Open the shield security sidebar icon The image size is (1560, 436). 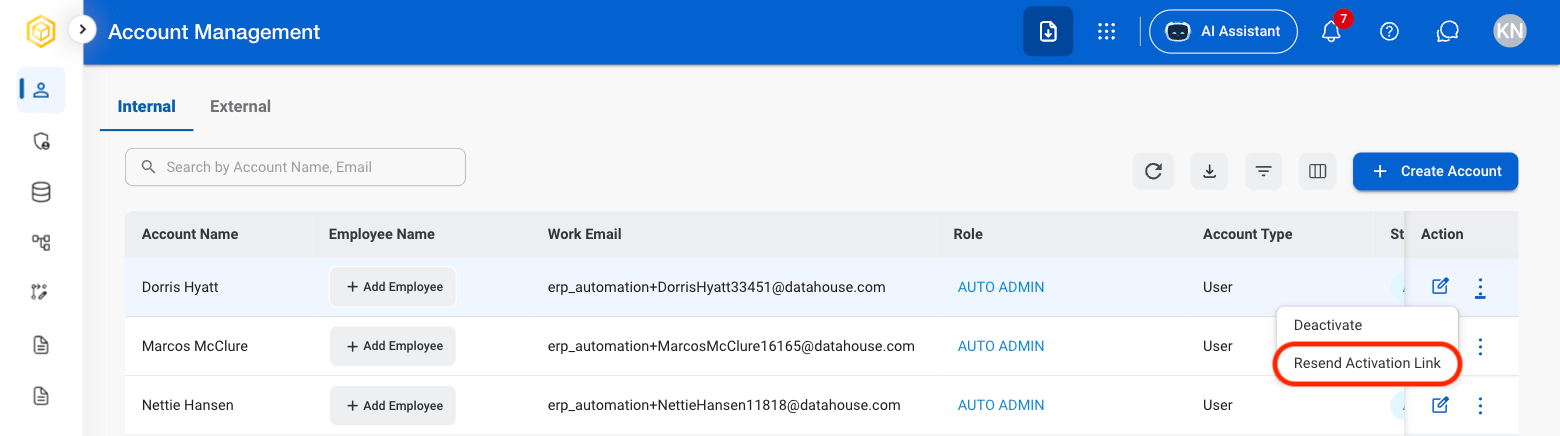click(x=41, y=141)
